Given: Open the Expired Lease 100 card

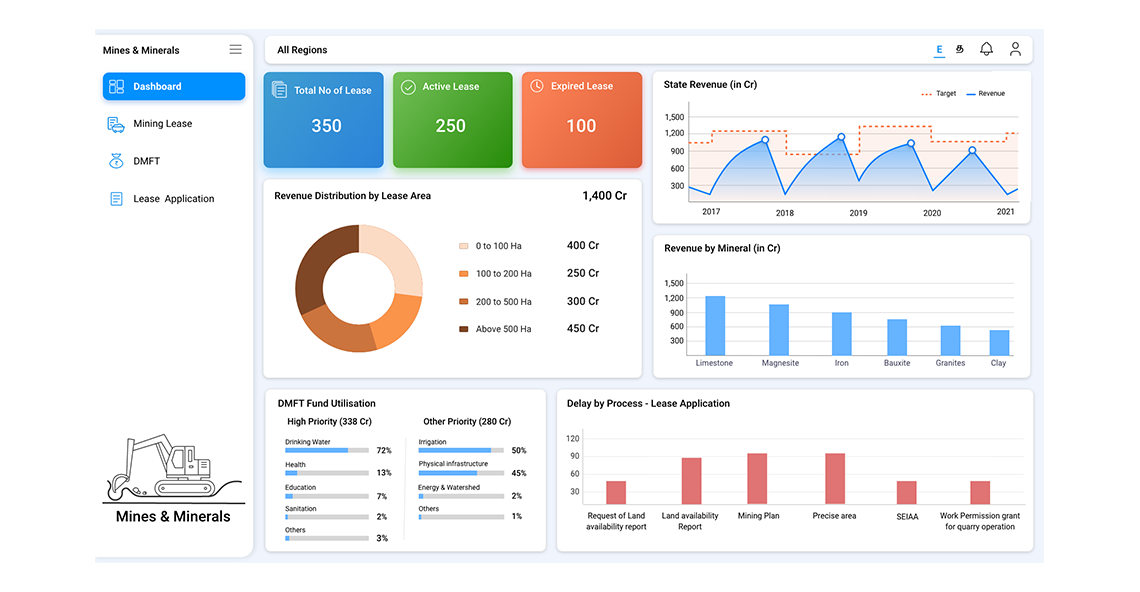Looking at the screenshot, I should [582, 120].
